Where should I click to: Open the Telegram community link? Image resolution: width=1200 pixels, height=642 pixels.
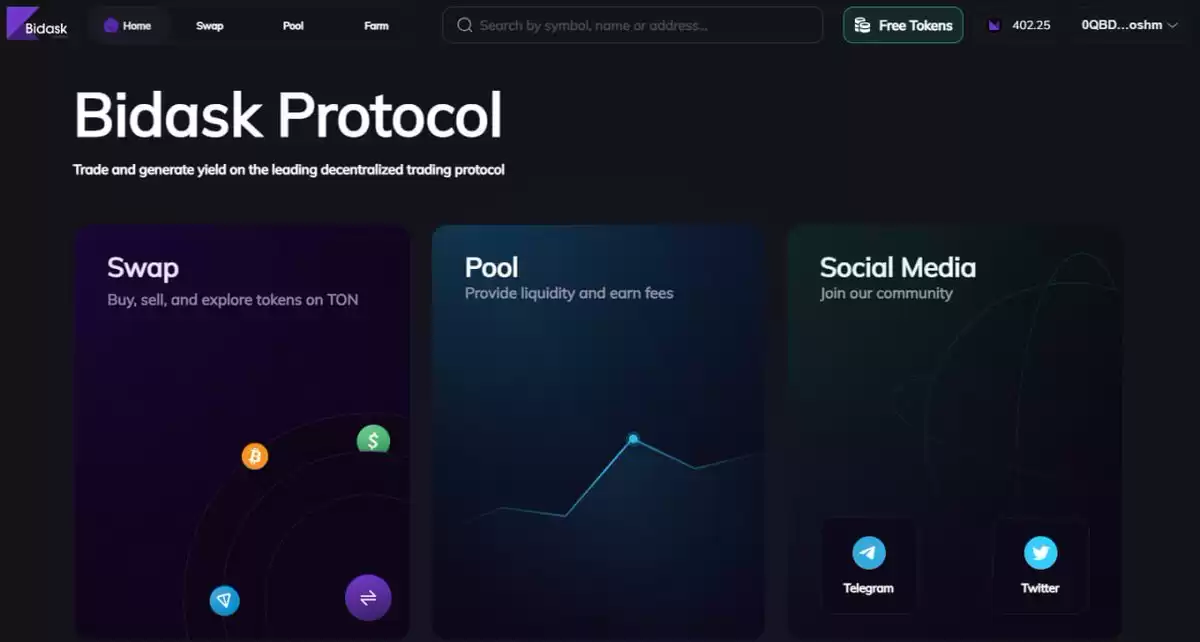click(x=868, y=565)
